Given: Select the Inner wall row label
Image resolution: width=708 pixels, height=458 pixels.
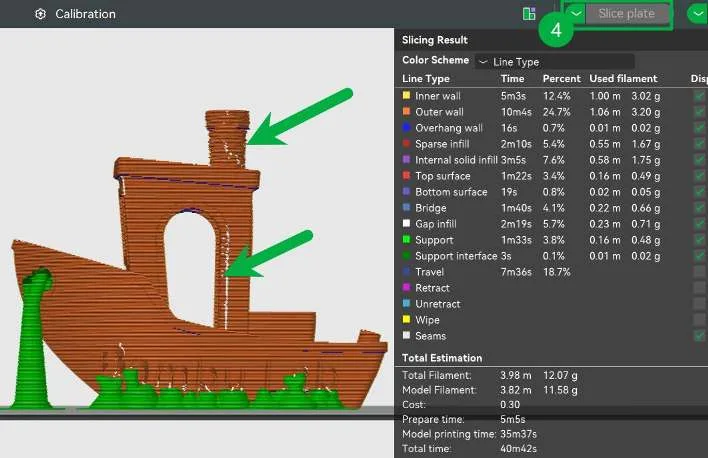Looking at the screenshot, I should pyautogui.click(x=438, y=96).
